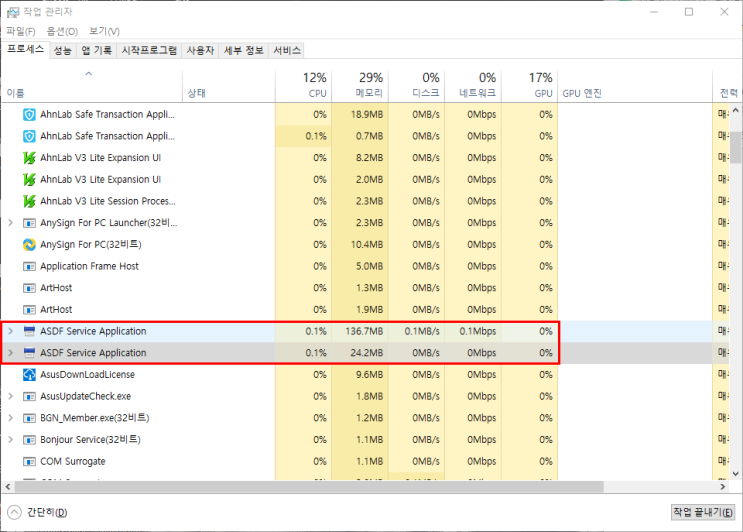Open the 보기(V) menu
Viewport: 743px width, 532px height.
pyautogui.click(x=104, y=31)
